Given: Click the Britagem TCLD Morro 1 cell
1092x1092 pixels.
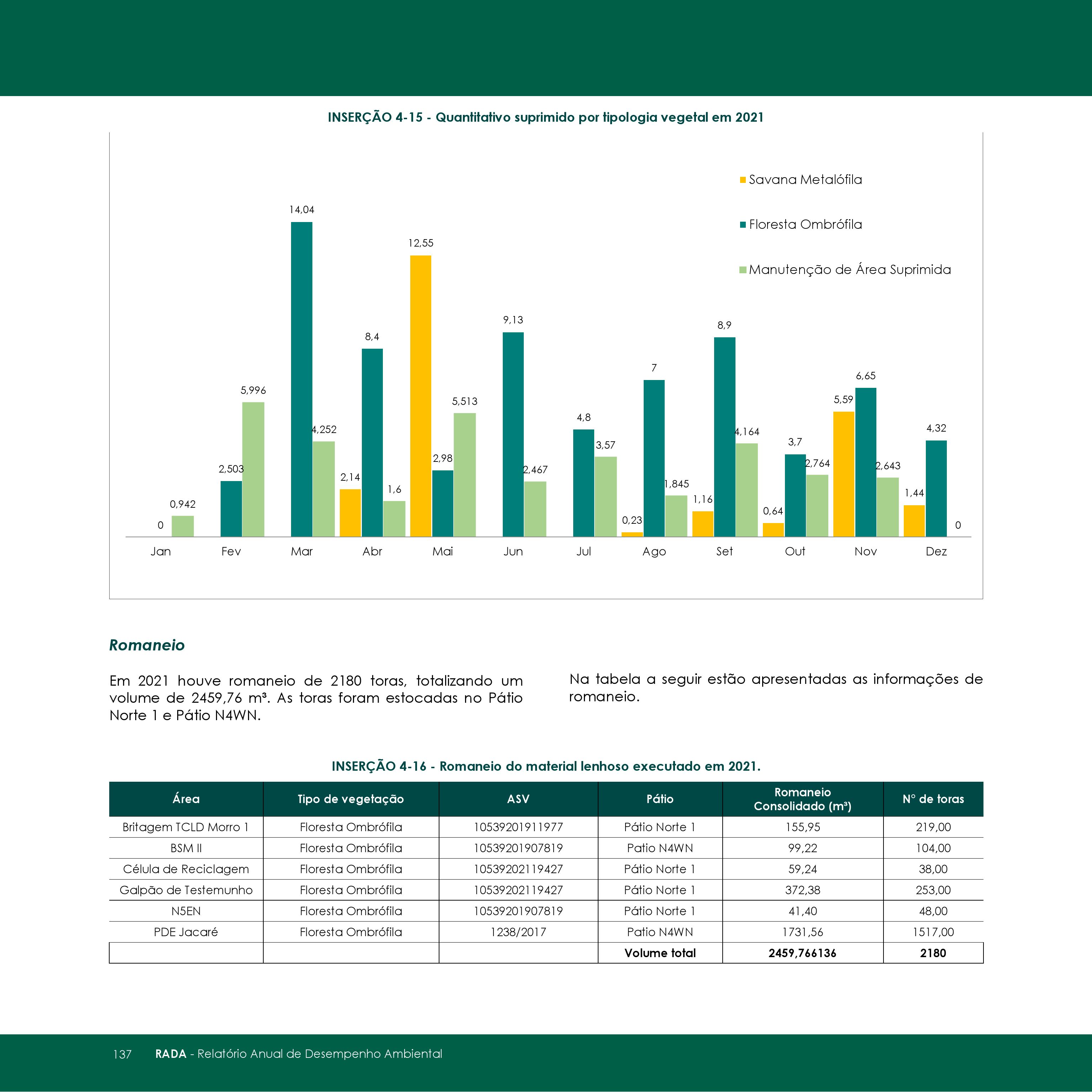Looking at the screenshot, I should coord(186,827).
